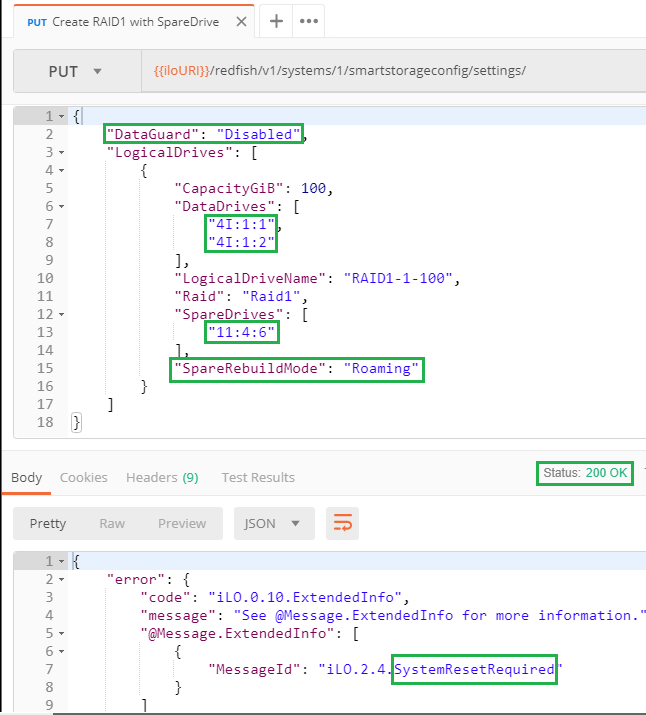Viewport: 646px width, 715px height.
Task: Select the Pretty view button
Action: click(x=48, y=523)
